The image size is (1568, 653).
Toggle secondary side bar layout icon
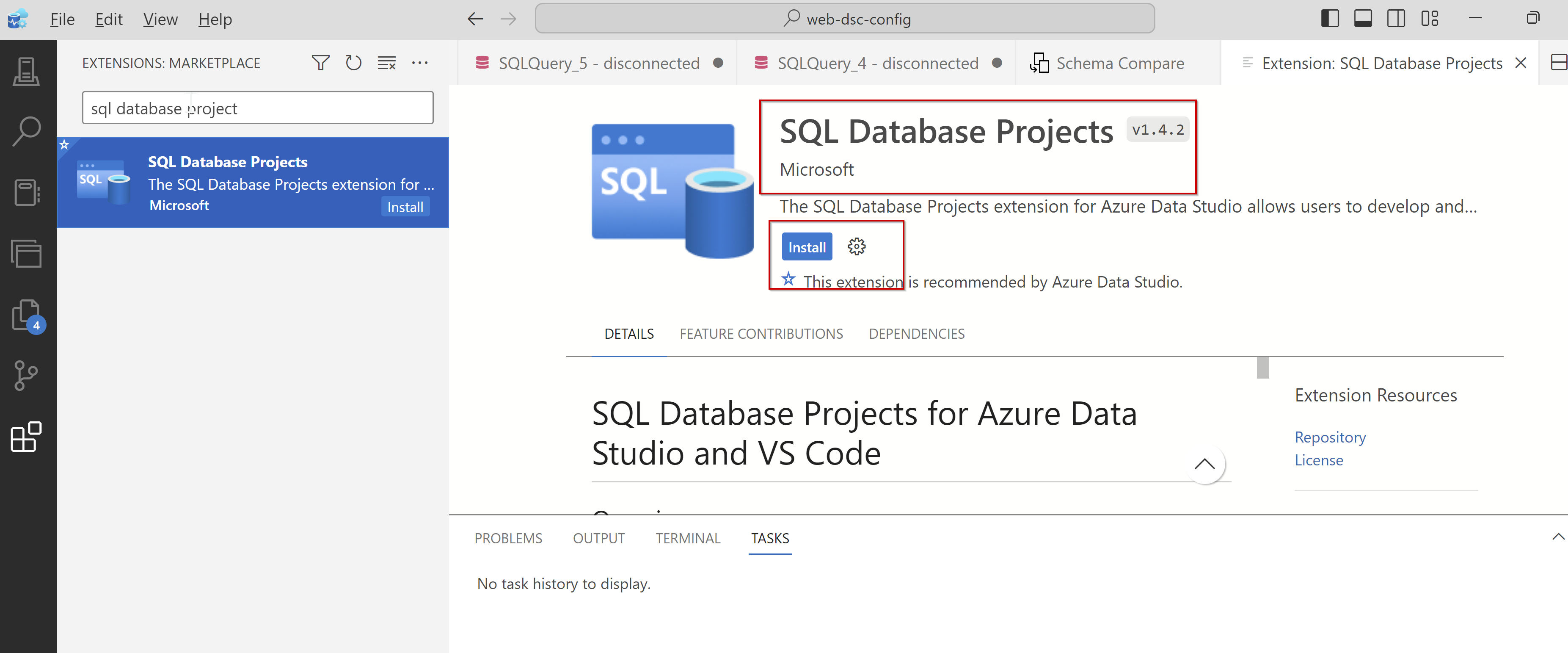point(1396,19)
